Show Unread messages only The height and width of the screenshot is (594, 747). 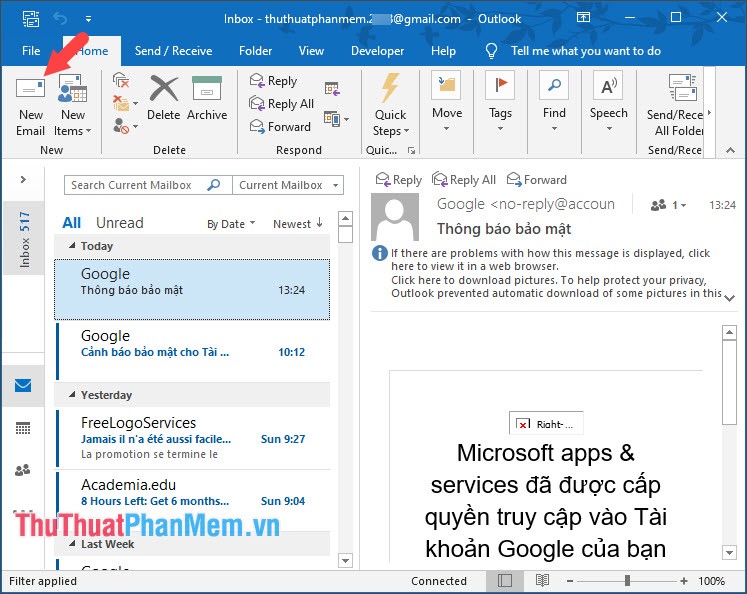click(x=120, y=222)
